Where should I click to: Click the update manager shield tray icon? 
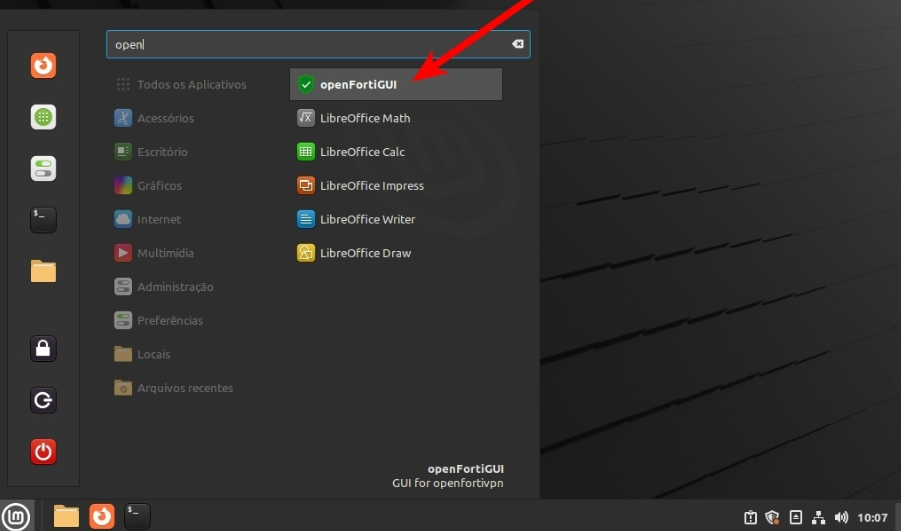772,517
